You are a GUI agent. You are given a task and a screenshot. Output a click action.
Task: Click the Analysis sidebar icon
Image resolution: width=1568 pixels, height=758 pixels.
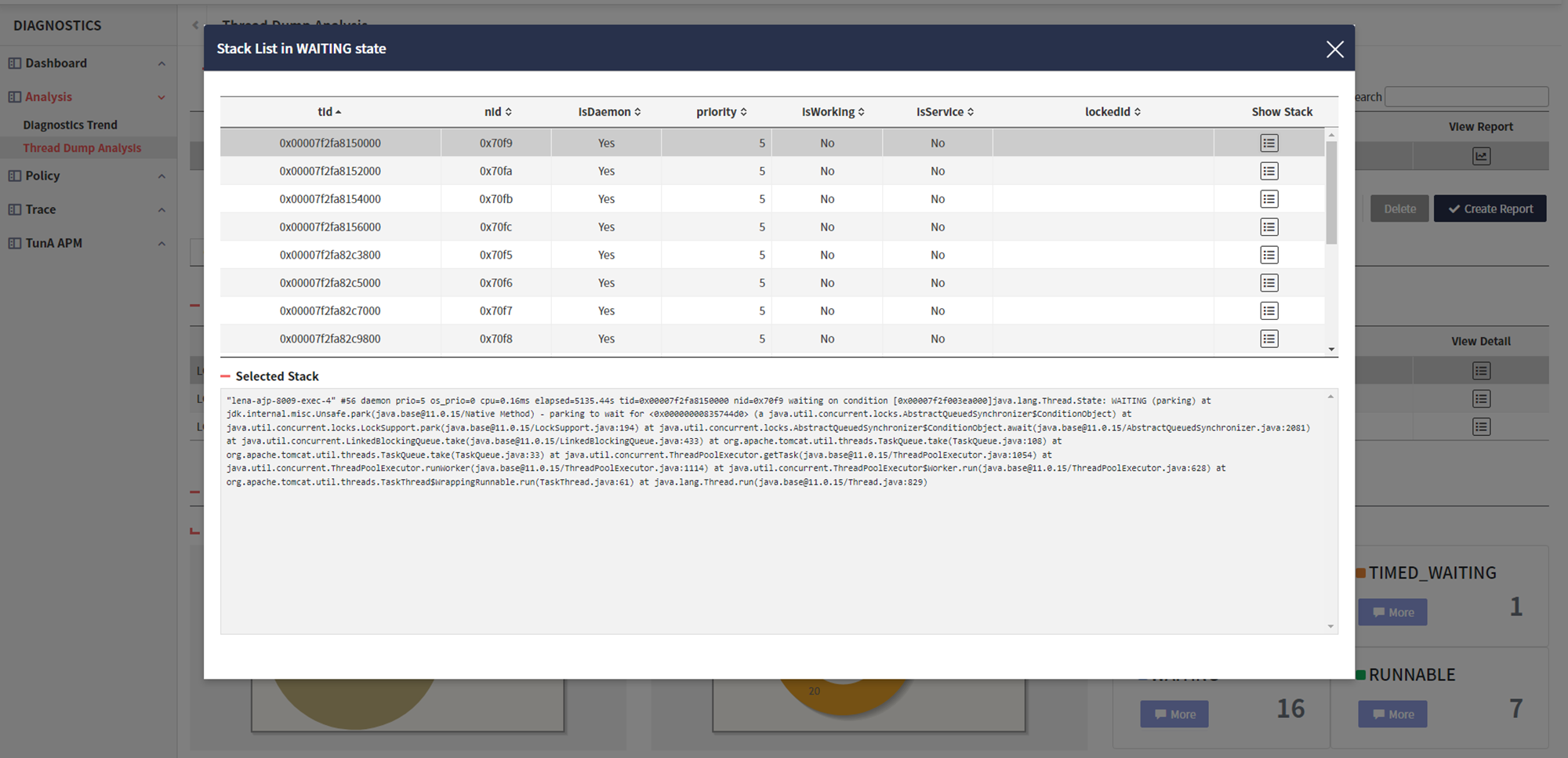pyautogui.click(x=13, y=96)
